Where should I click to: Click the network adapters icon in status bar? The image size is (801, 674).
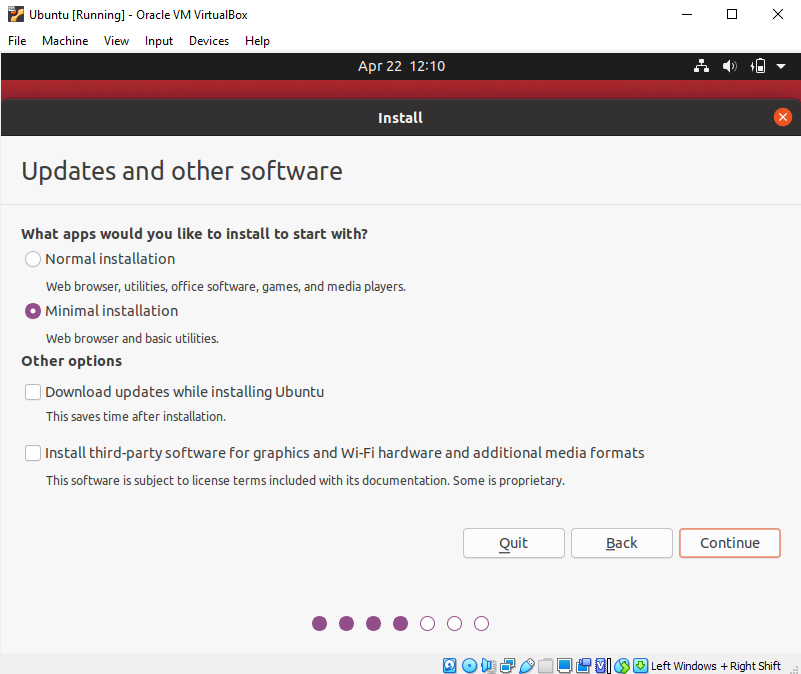click(x=508, y=665)
